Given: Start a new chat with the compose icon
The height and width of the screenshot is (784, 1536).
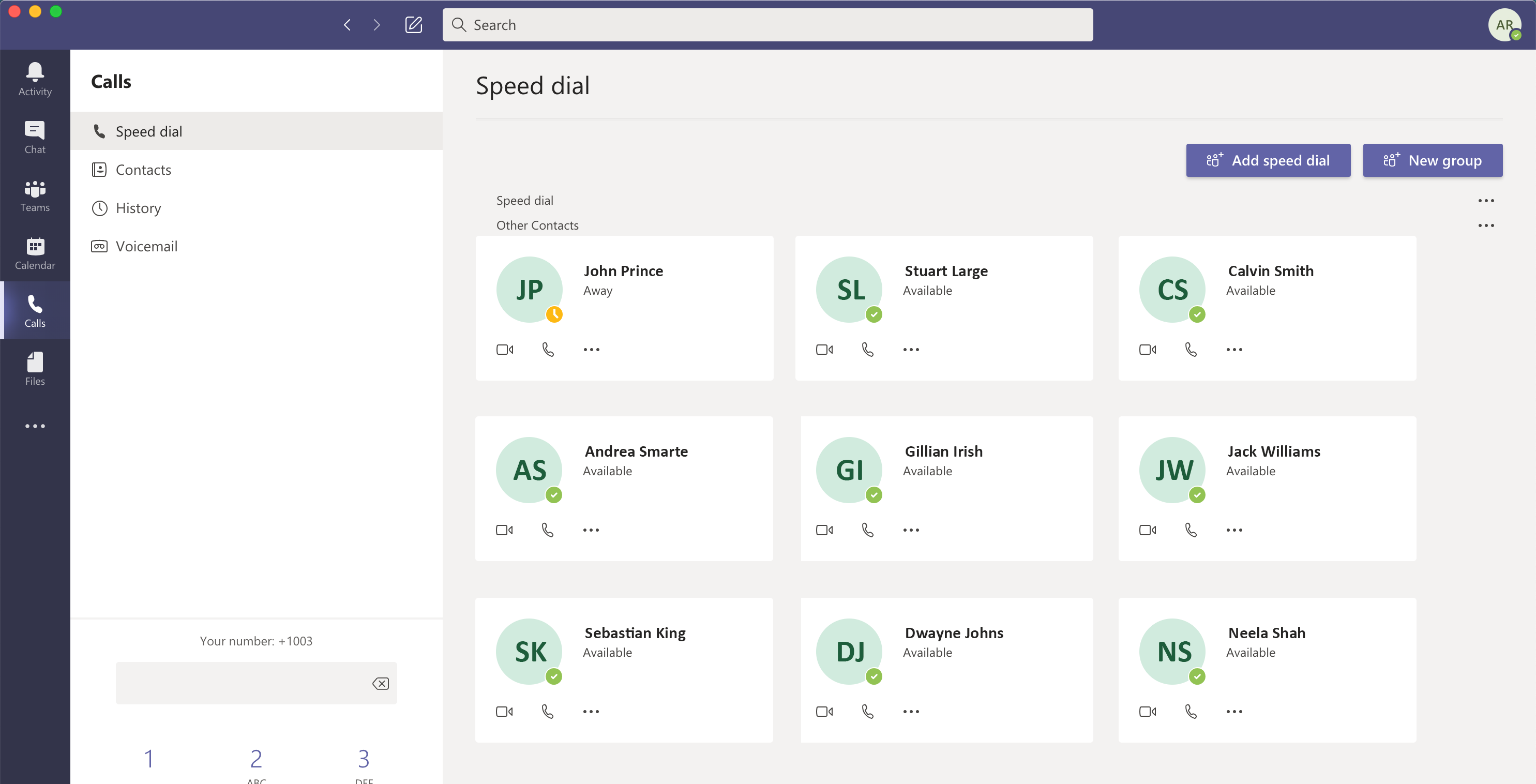Looking at the screenshot, I should (x=413, y=24).
